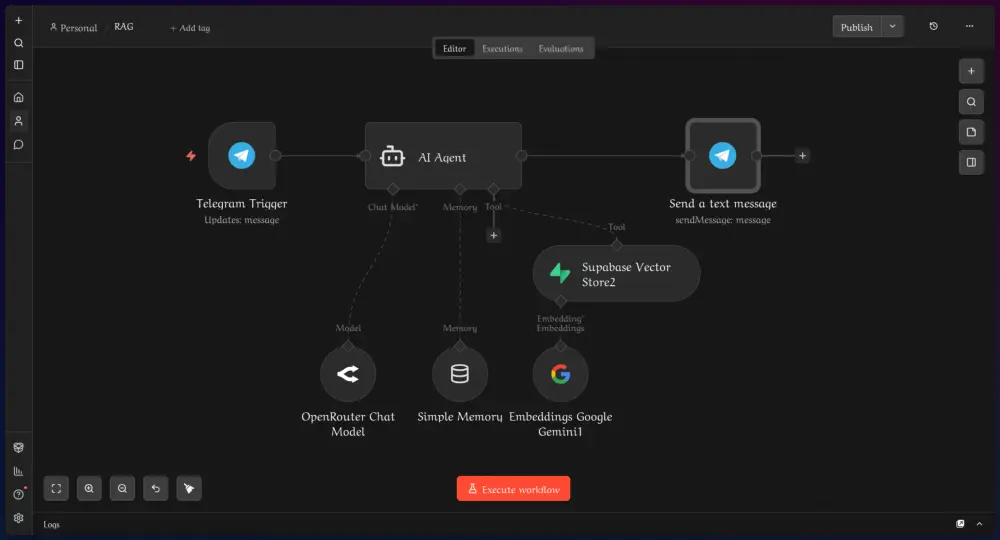
Task: Click the Telegram Trigger output connector
Action: coord(276,156)
